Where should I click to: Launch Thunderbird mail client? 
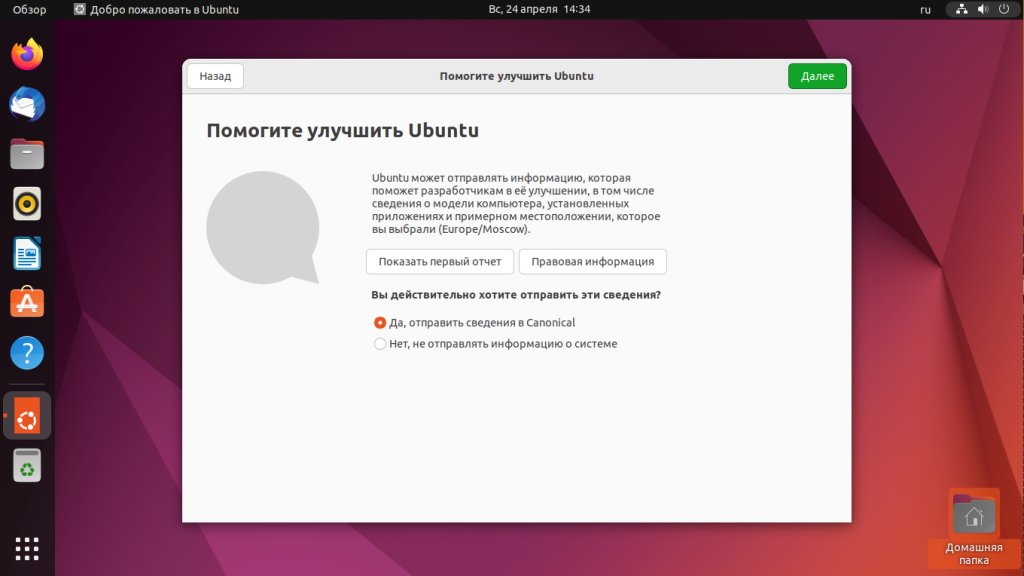(27, 103)
